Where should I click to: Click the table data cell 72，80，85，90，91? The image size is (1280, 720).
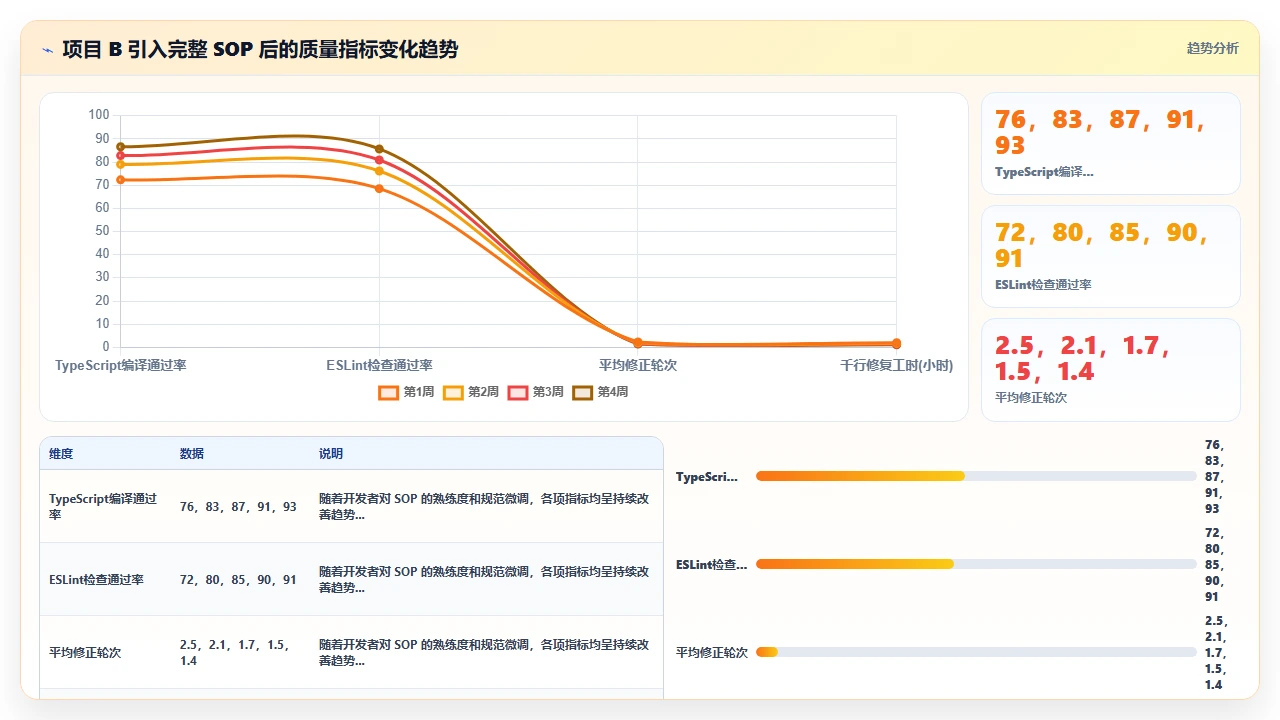pyautogui.click(x=238, y=580)
